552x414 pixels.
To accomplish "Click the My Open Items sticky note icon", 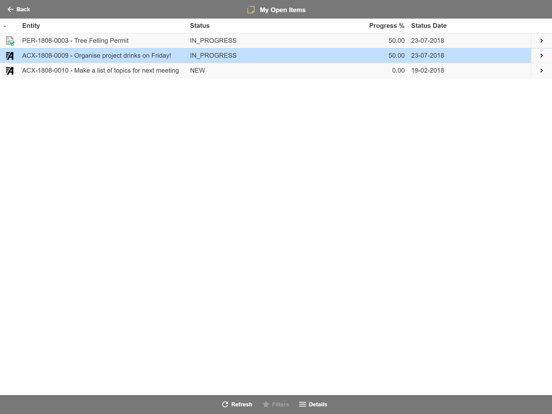I will click(x=251, y=10).
